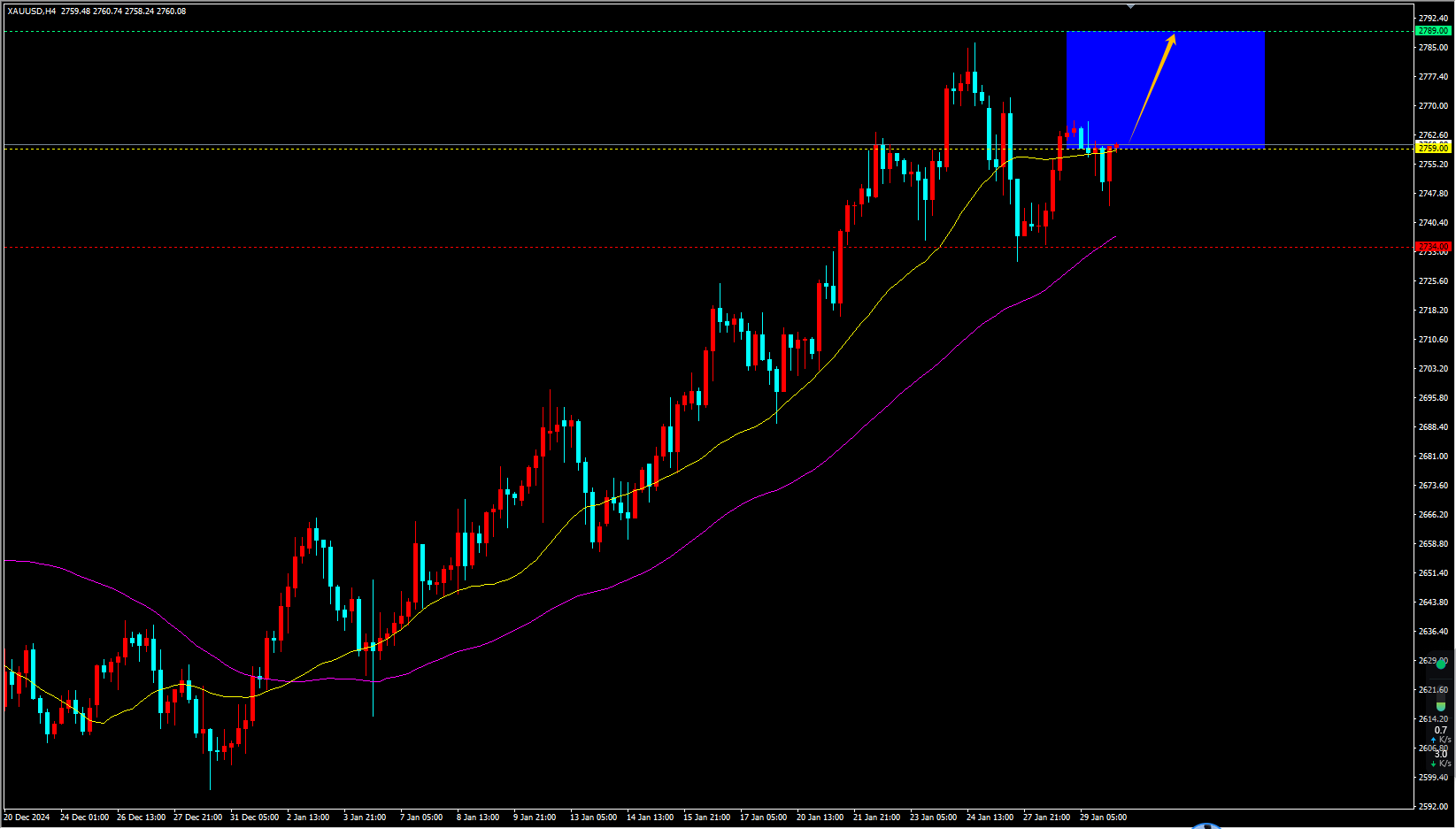
Task: Click the 31 Dec 05:00 time label
Action: (x=254, y=817)
